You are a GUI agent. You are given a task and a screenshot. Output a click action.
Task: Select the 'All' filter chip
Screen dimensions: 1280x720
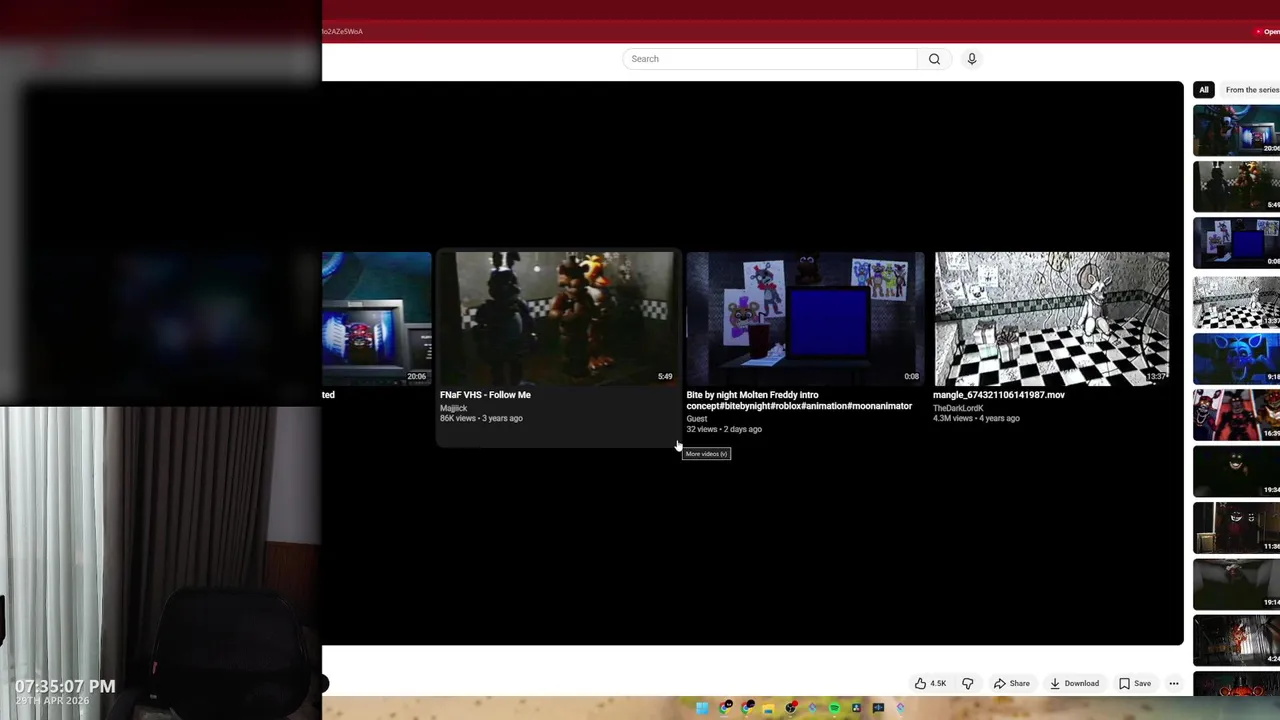click(1204, 90)
